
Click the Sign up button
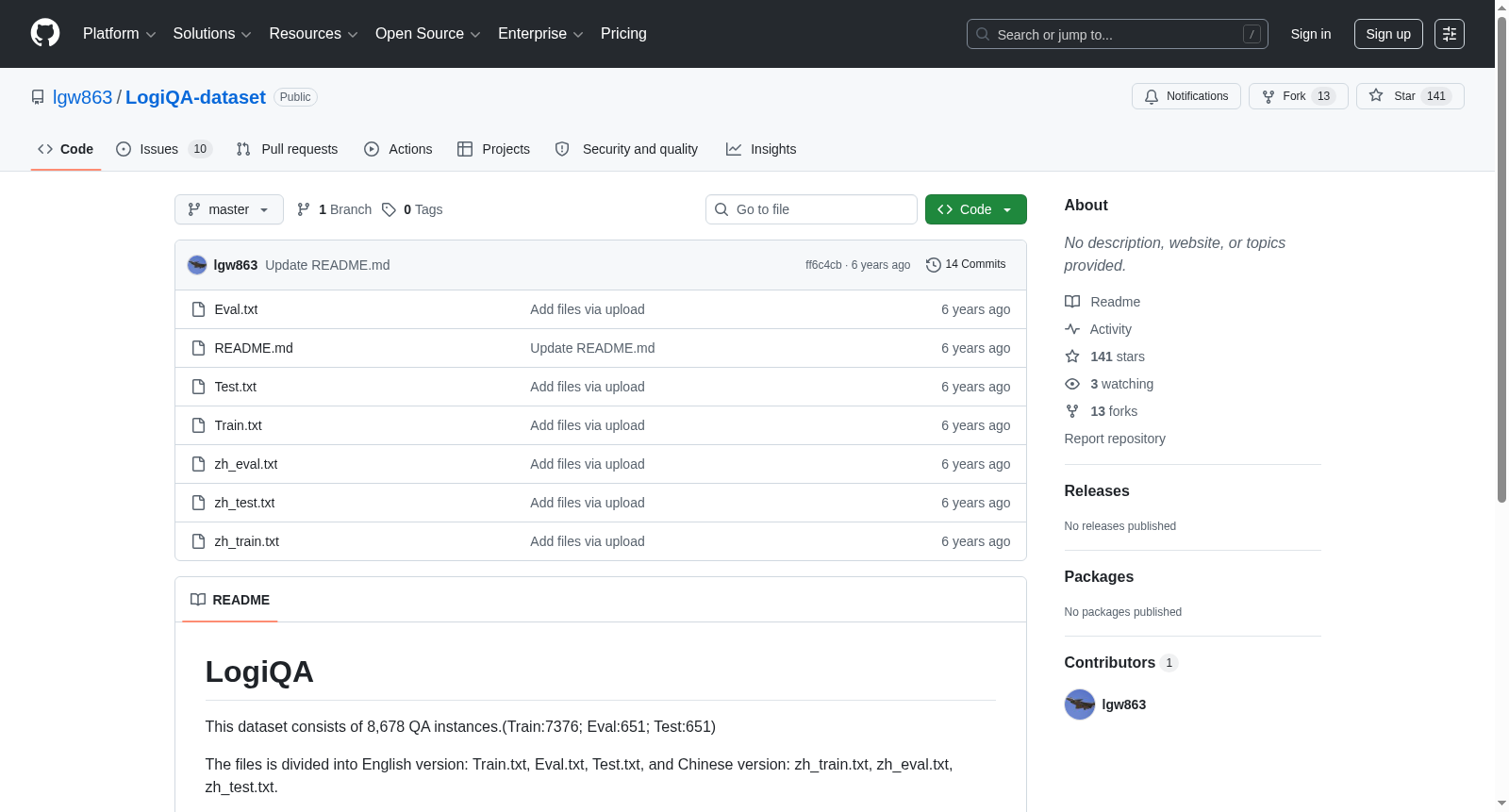(x=1388, y=34)
